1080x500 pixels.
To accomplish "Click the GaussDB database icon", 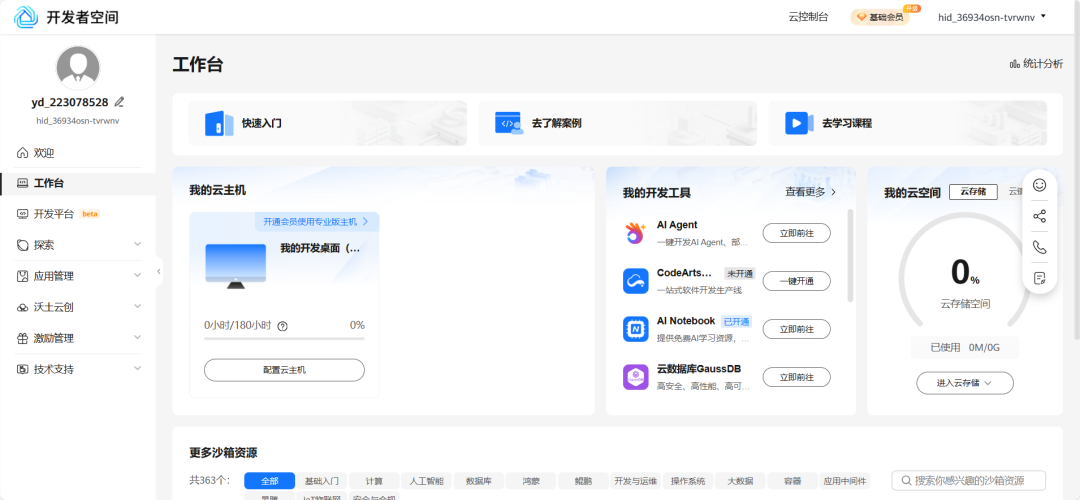I will 636,377.
